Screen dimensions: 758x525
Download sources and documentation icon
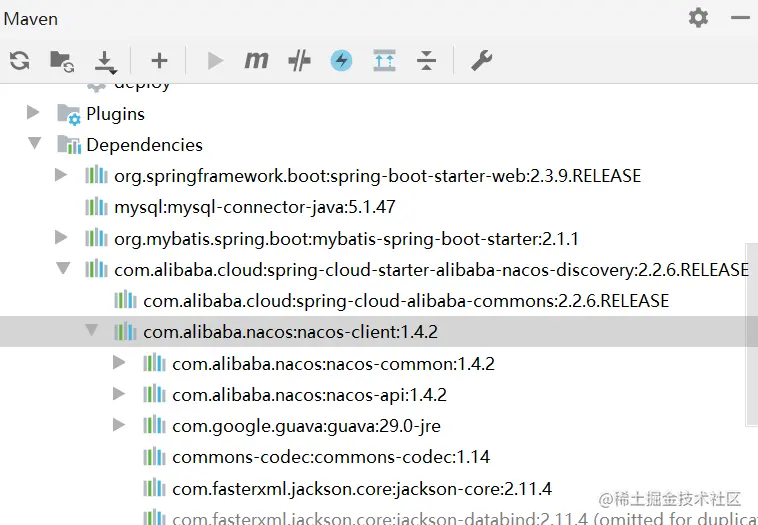(105, 62)
